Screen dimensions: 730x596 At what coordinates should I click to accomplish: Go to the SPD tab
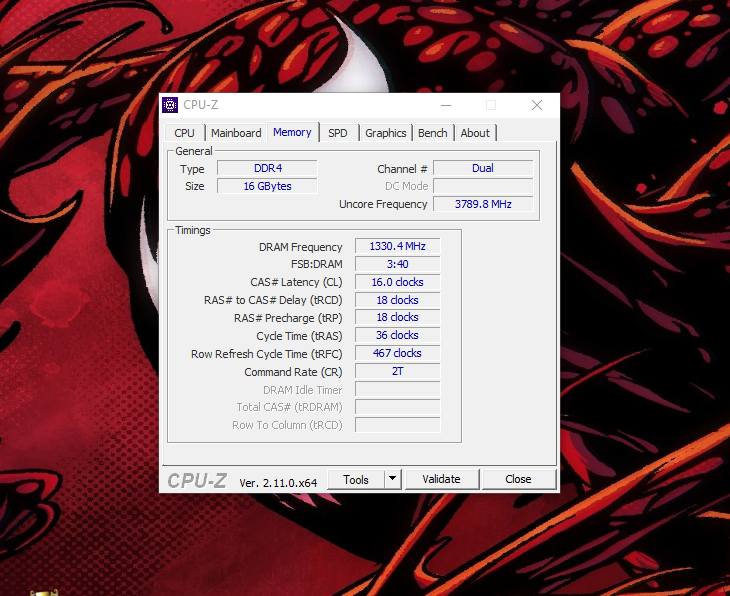click(338, 133)
